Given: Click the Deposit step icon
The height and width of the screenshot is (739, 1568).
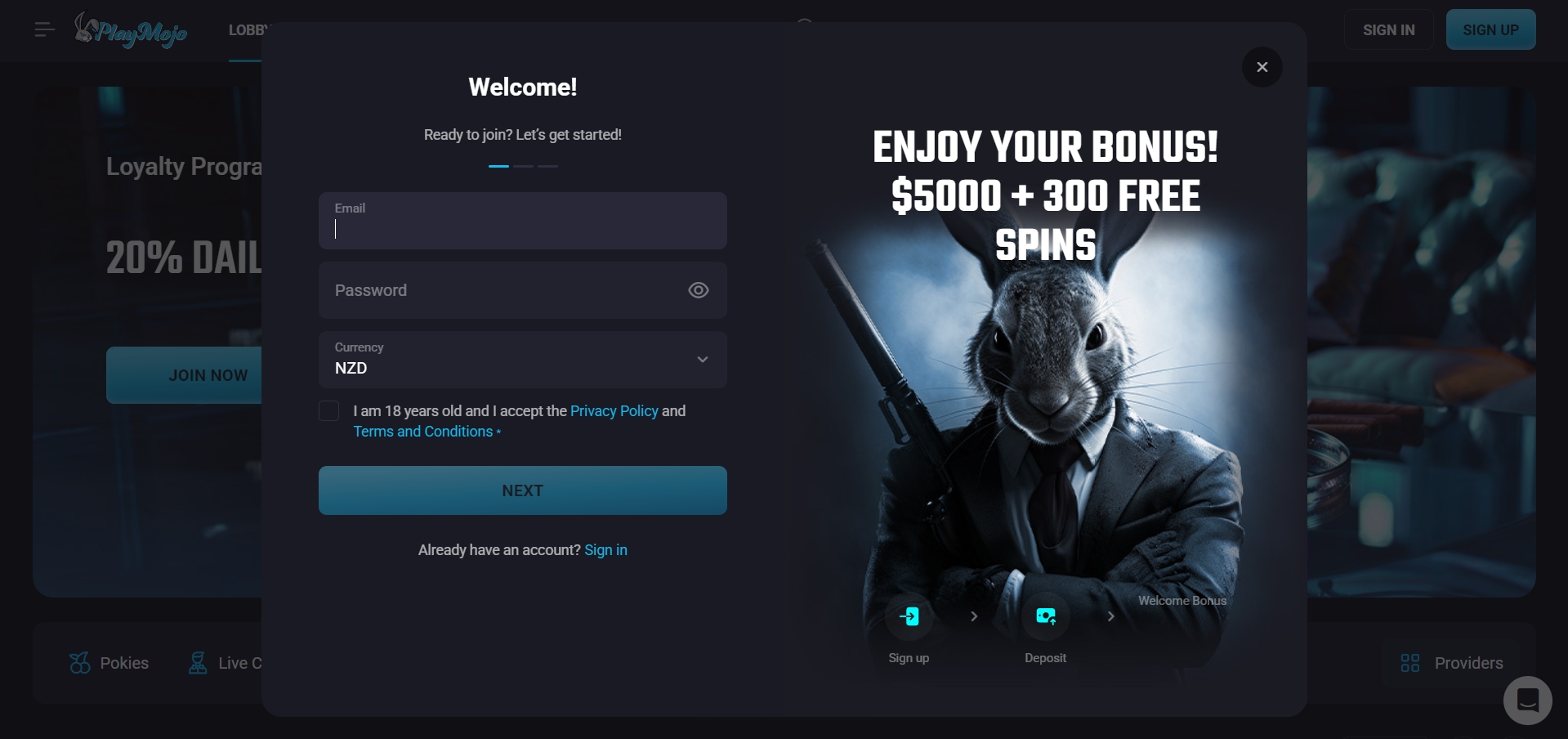Looking at the screenshot, I should pyautogui.click(x=1045, y=616).
